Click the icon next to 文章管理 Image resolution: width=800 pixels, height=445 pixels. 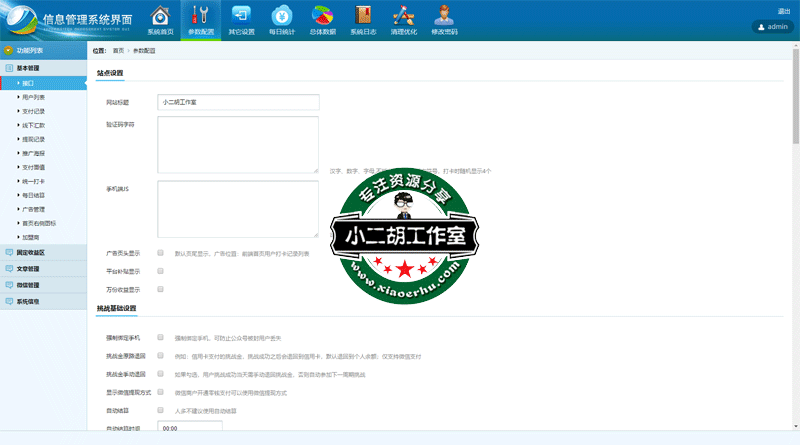pos(9,269)
